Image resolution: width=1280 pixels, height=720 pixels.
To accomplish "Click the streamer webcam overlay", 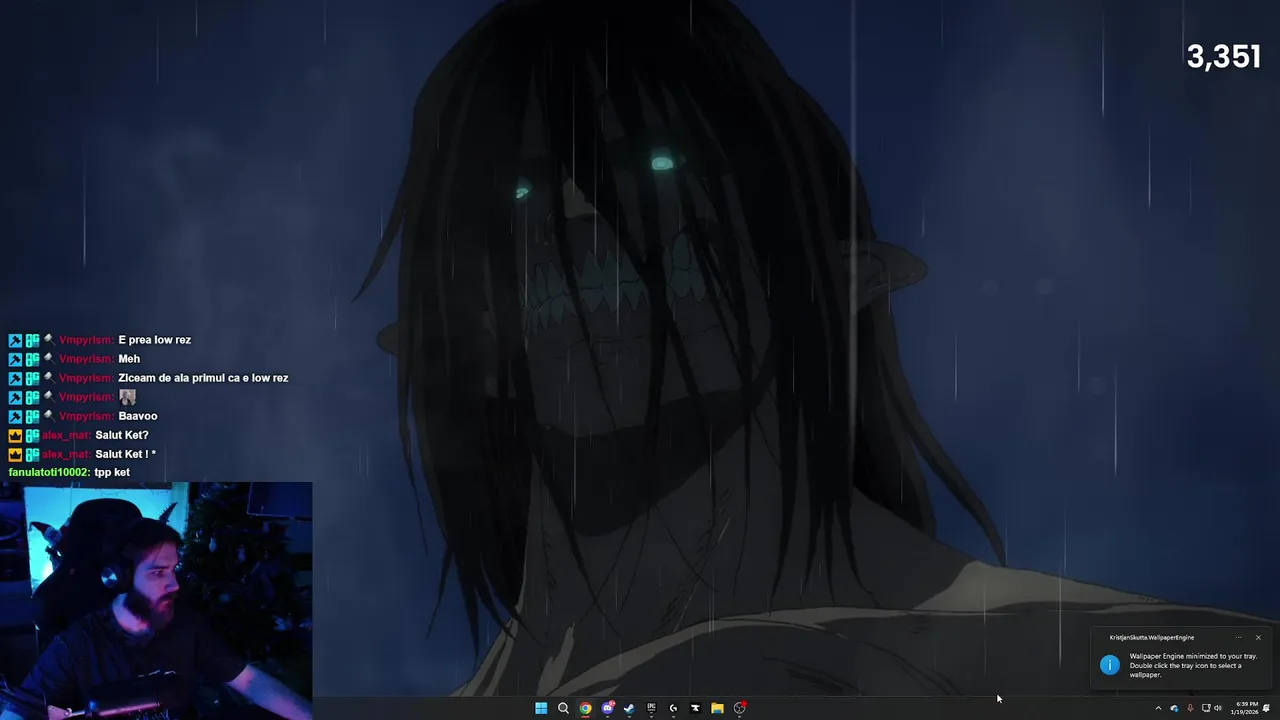I will [x=156, y=600].
